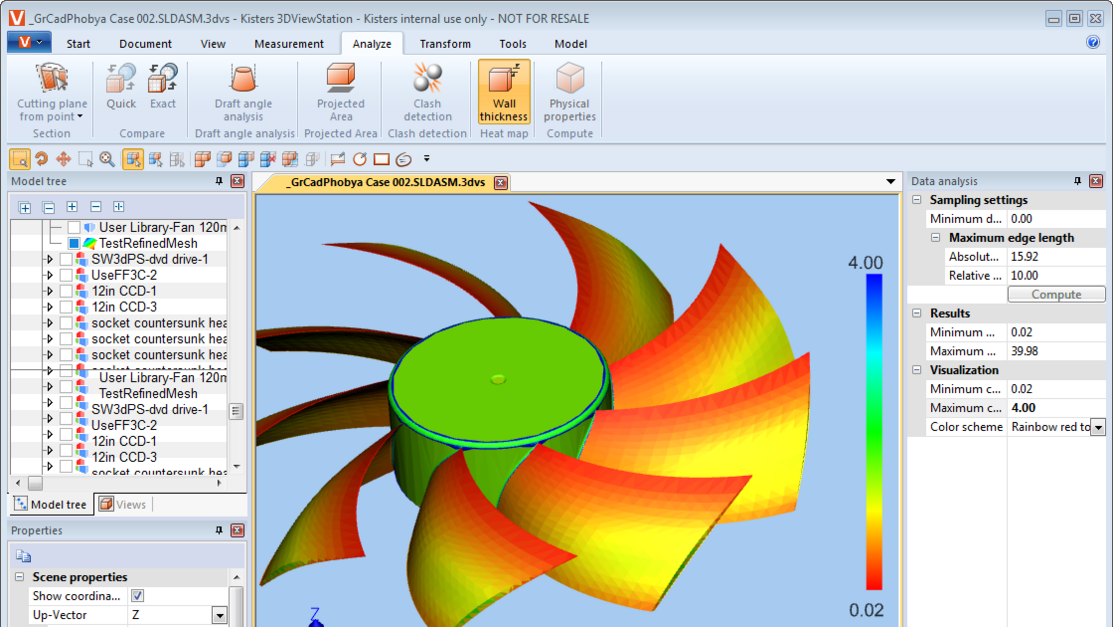The height and width of the screenshot is (627, 1113).
Task: Open the Up-Vector dropdown
Action: tap(219, 616)
